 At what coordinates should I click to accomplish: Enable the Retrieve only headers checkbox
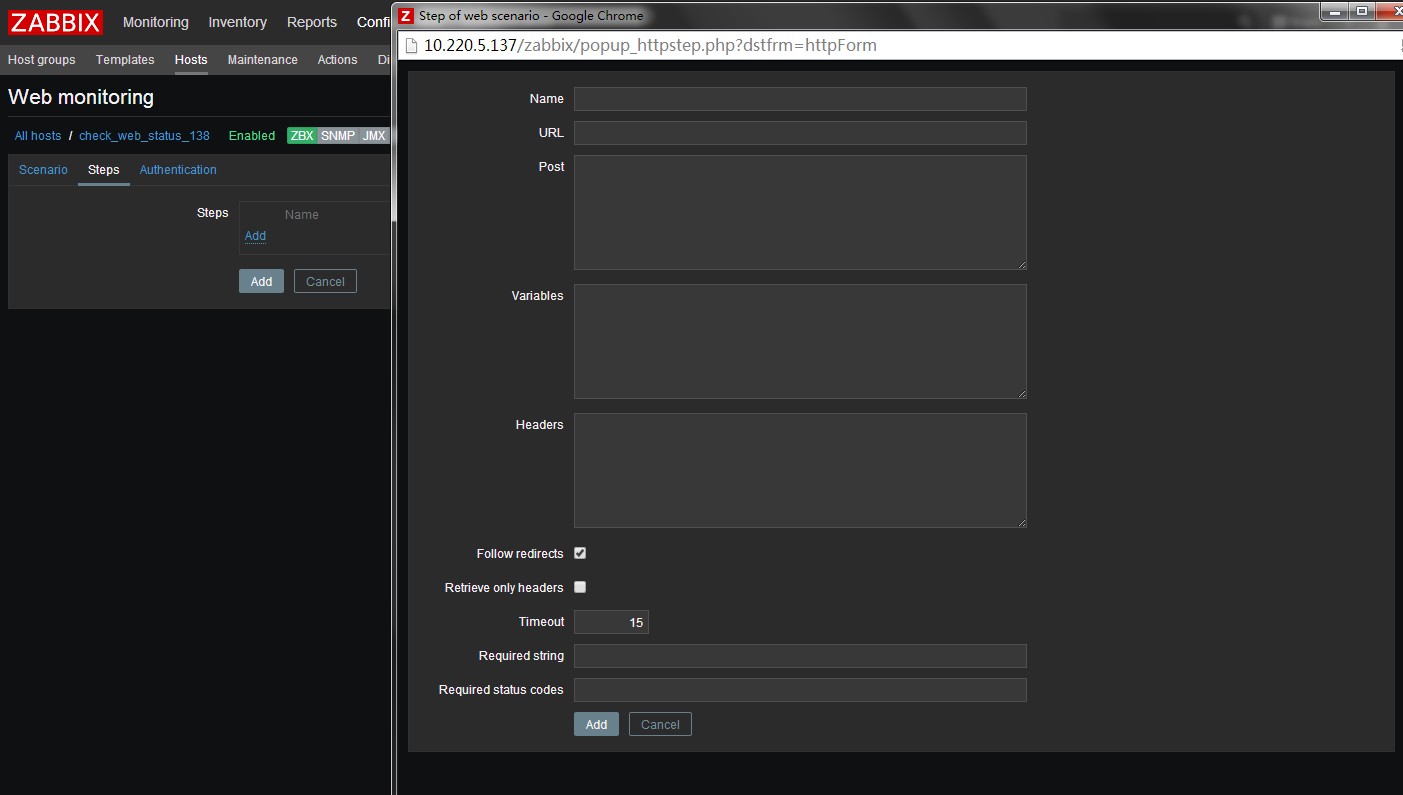580,587
